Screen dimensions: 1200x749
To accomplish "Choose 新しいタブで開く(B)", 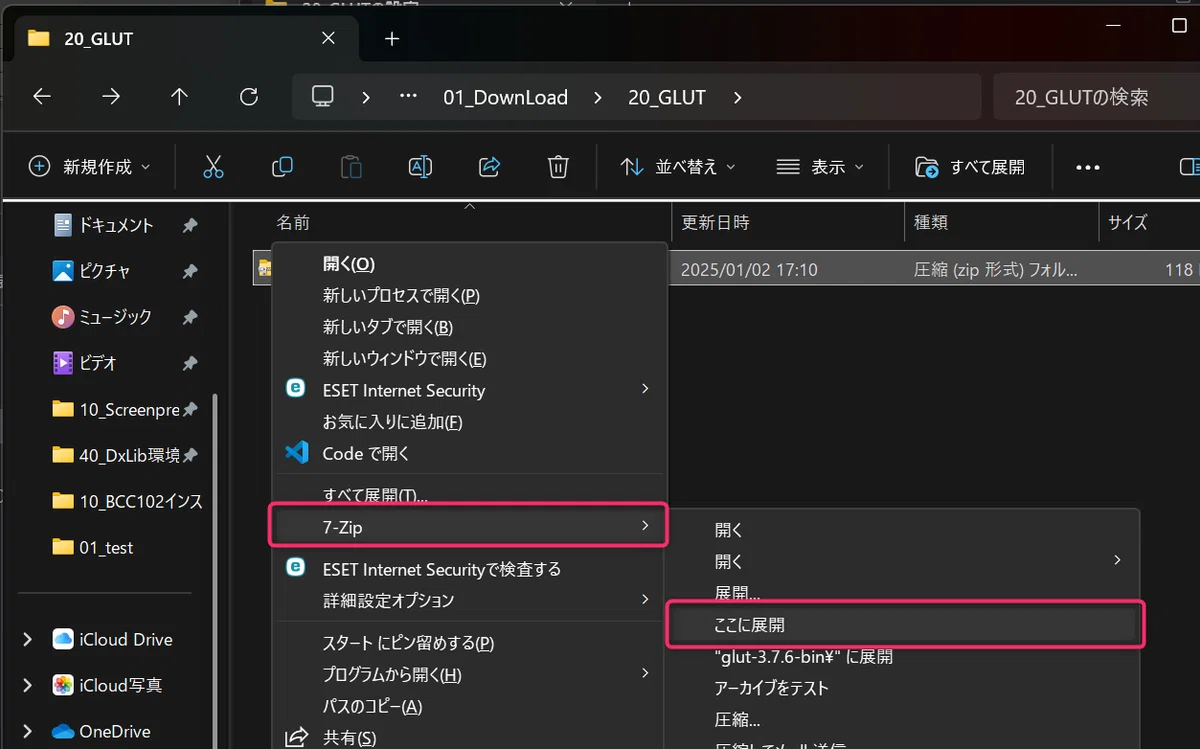I will 470,327.
